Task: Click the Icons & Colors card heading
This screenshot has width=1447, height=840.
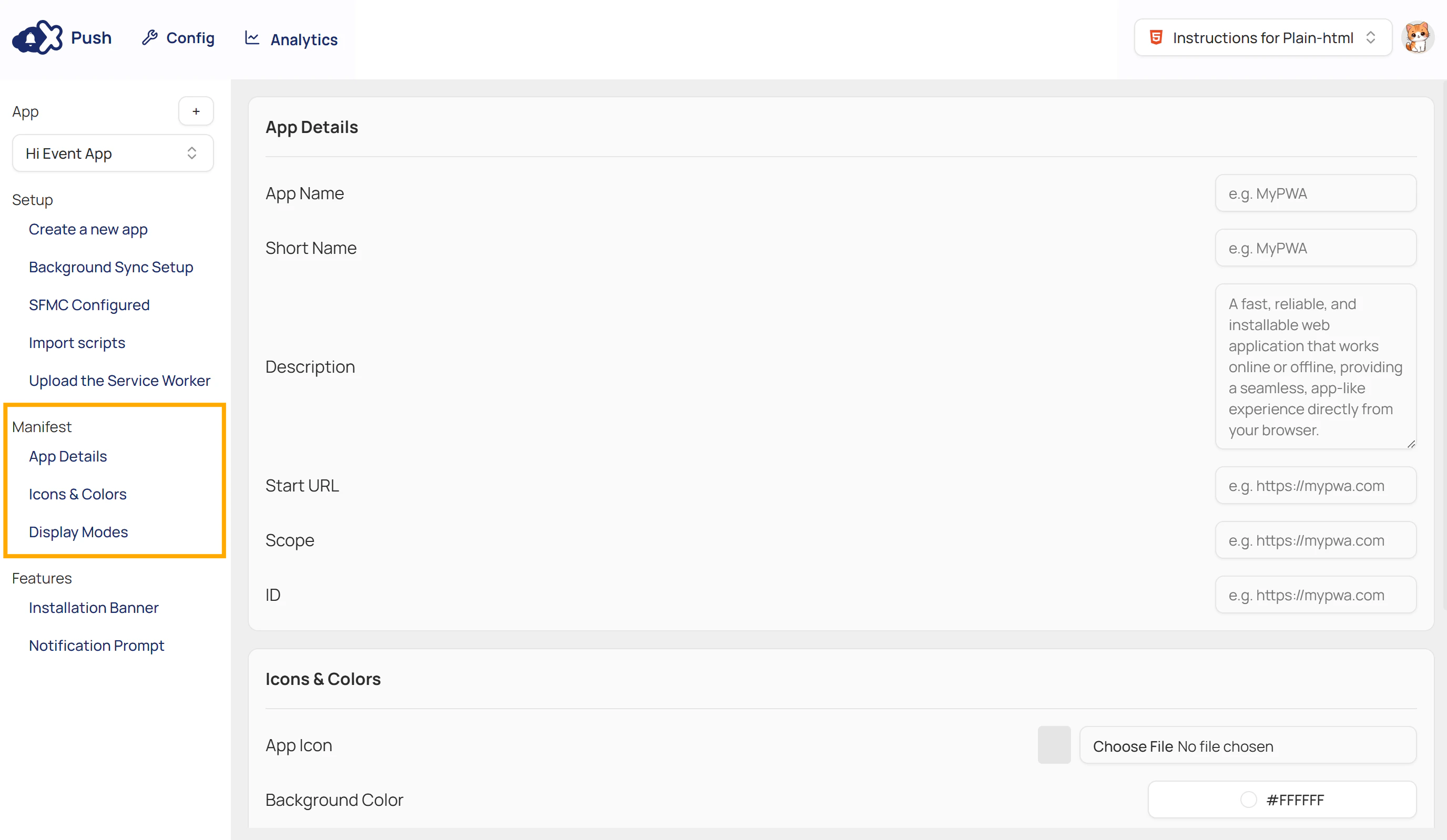Action: point(323,679)
